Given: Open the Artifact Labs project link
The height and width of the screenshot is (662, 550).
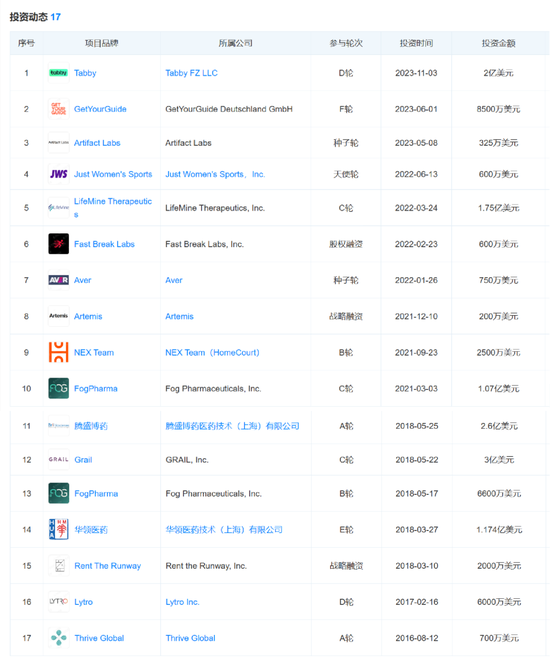Looking at the screenshot, I should point(97,143).
